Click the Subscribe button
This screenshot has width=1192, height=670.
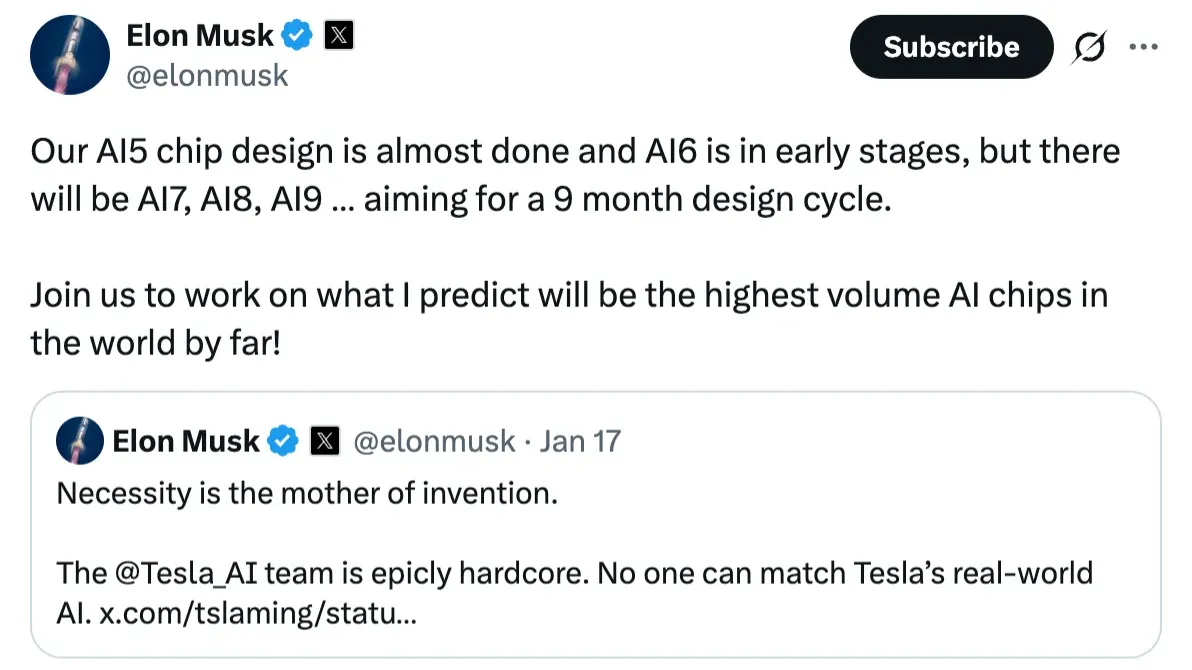[x=950, y=46]
